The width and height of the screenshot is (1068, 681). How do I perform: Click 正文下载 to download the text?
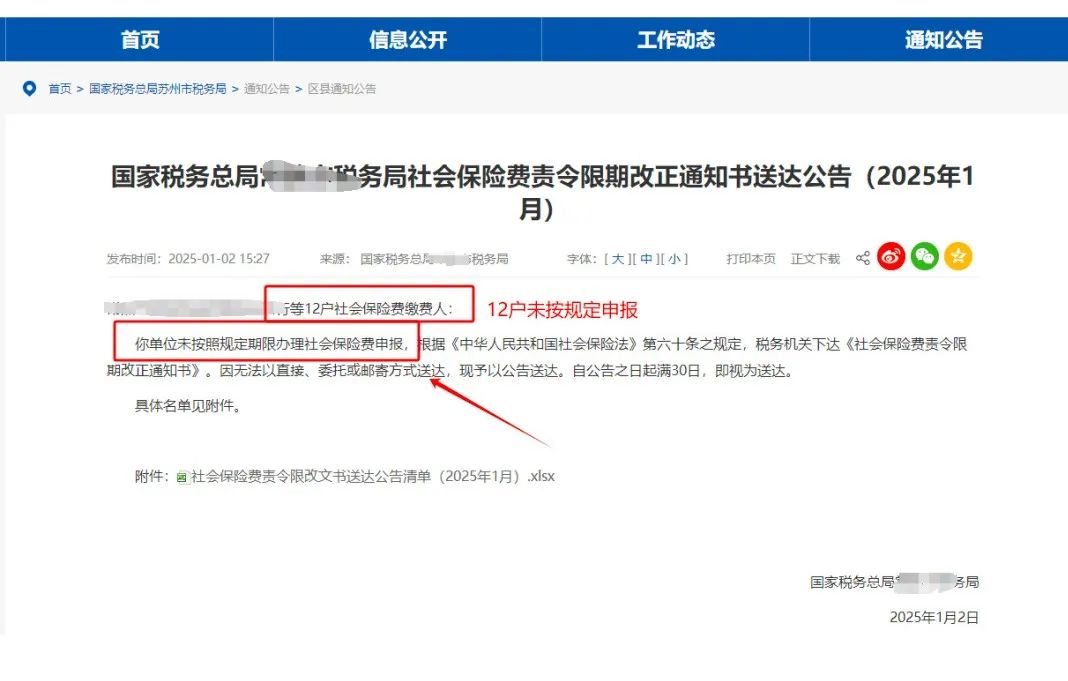[x=815, y=259]
